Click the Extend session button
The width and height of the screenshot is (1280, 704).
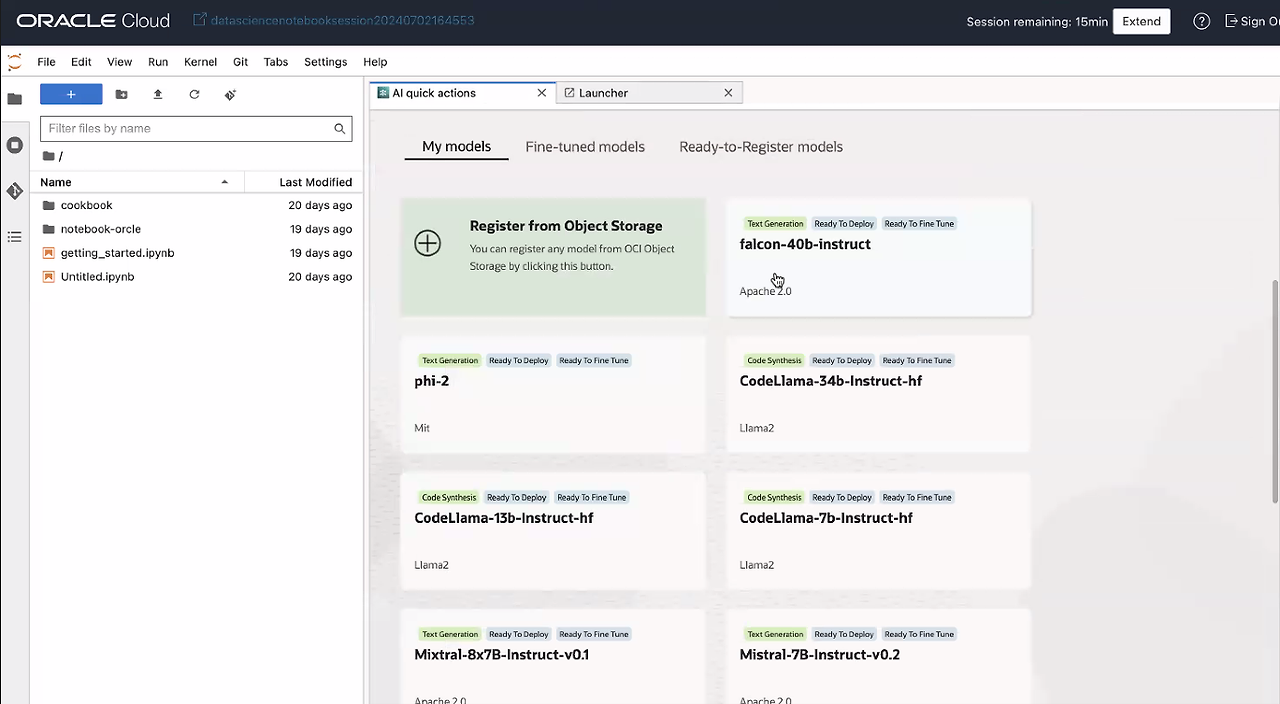[1141, 21]
